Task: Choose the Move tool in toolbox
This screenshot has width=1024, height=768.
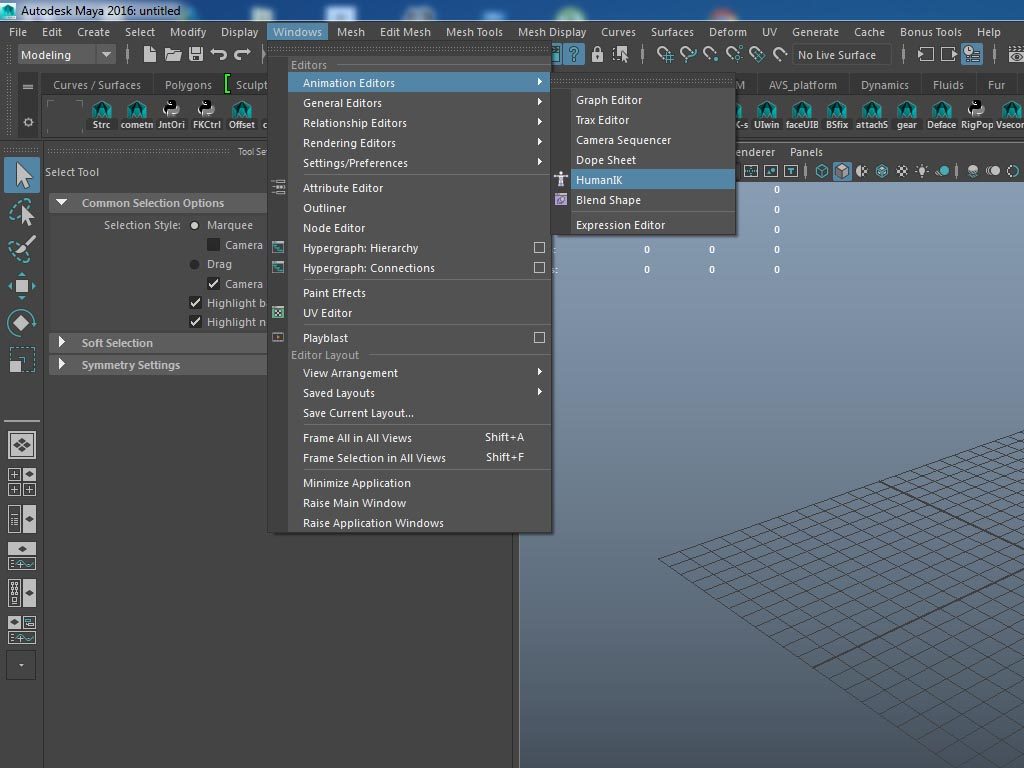Action: (x=22, y=286)
